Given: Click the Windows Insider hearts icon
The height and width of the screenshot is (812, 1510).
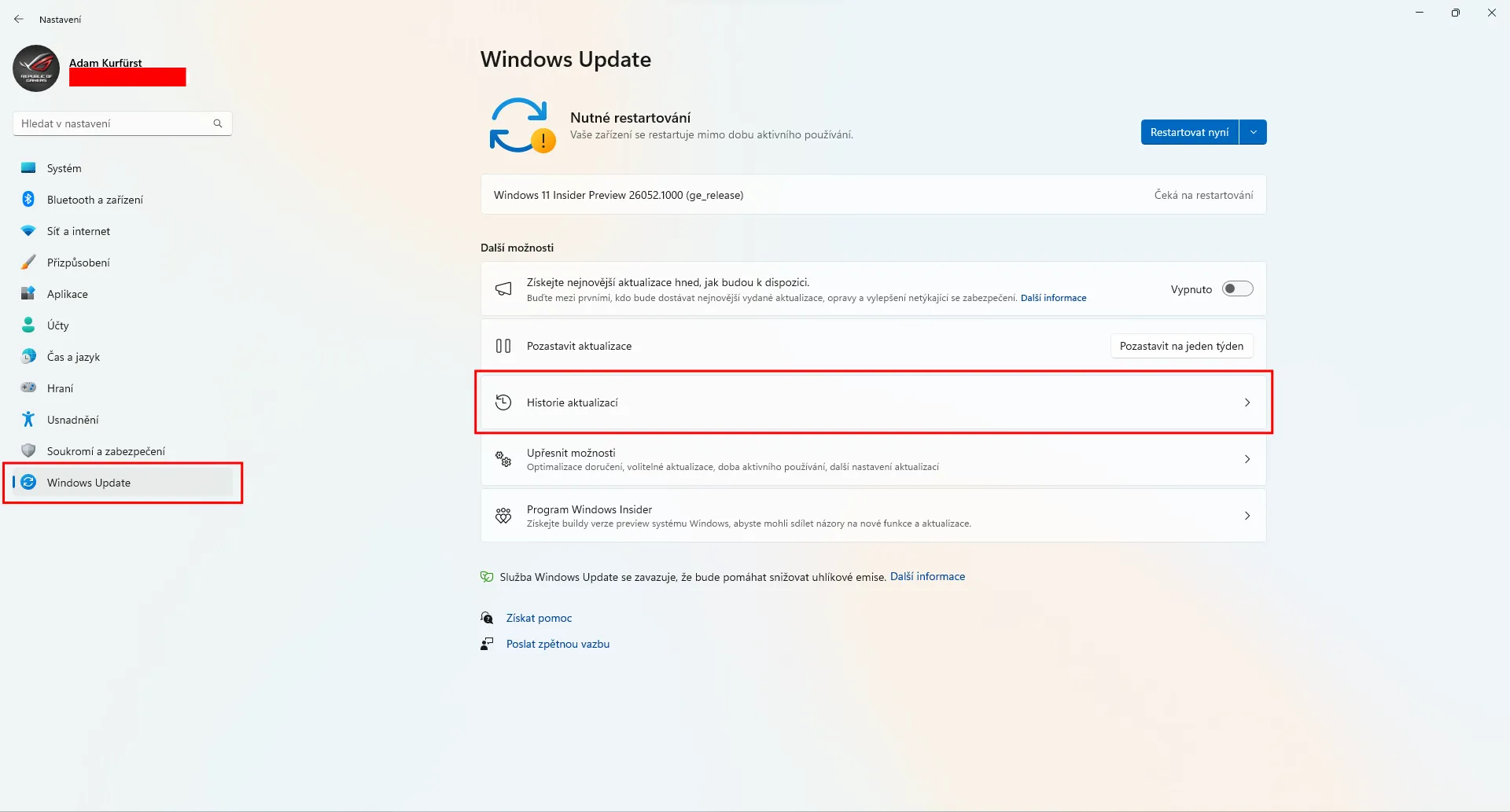Looking at the screenshot, I should [503, 516].
